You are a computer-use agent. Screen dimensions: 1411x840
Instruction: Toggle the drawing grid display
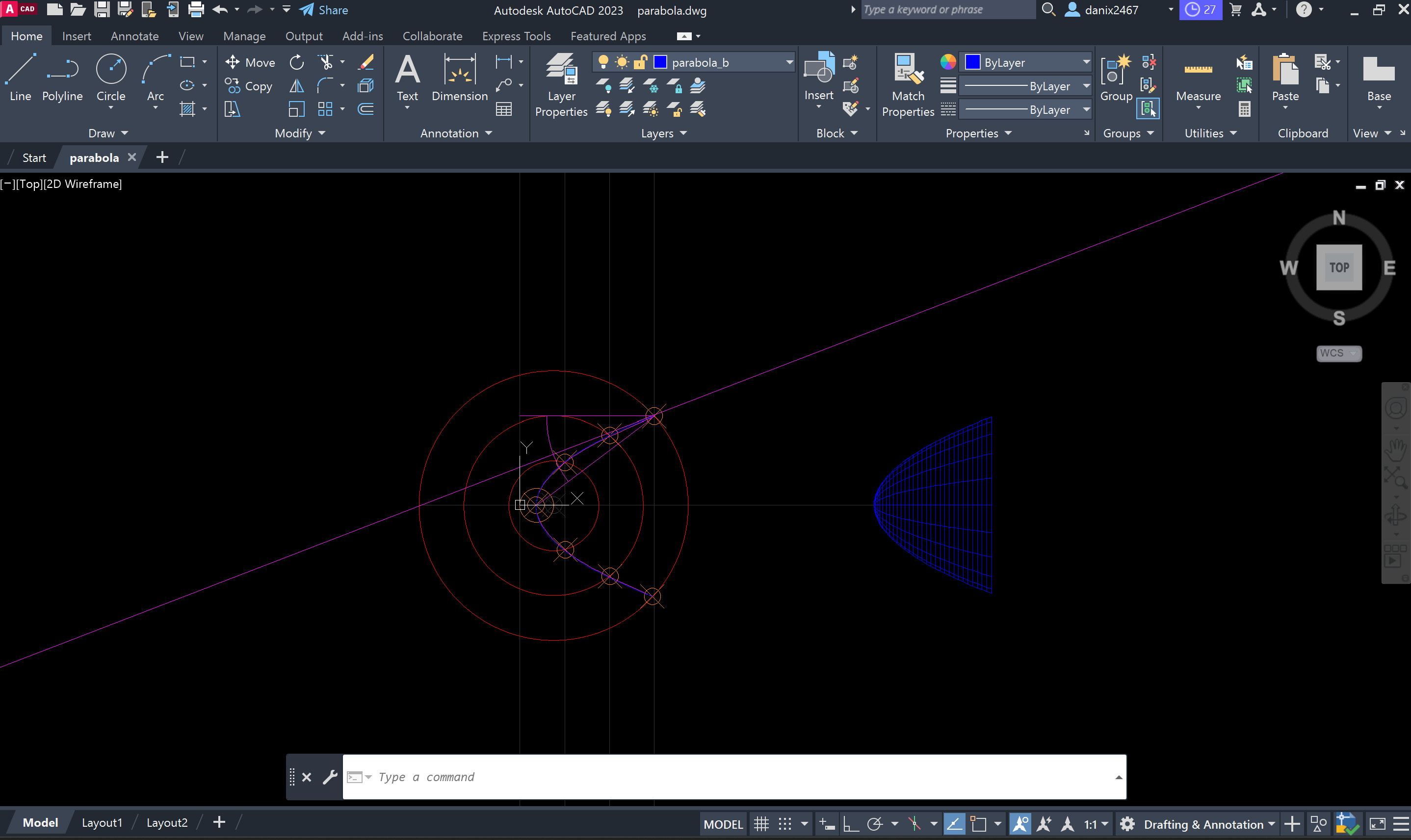coord(761,824)
